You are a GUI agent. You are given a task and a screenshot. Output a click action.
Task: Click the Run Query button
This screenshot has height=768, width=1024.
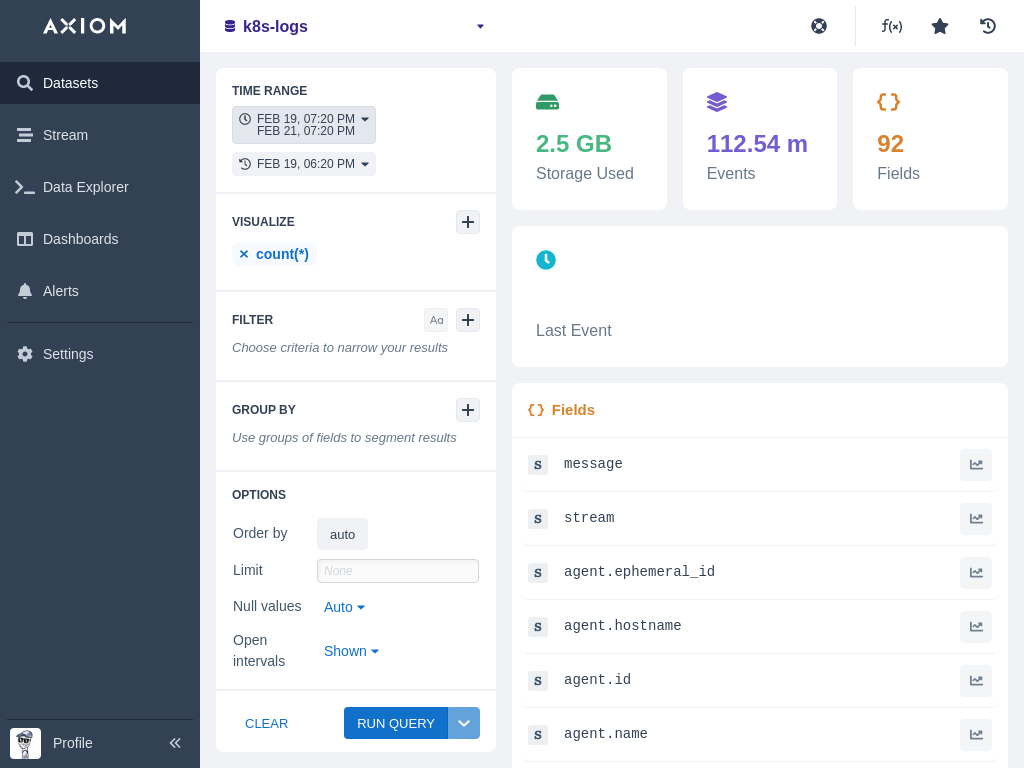click(396, 723)
